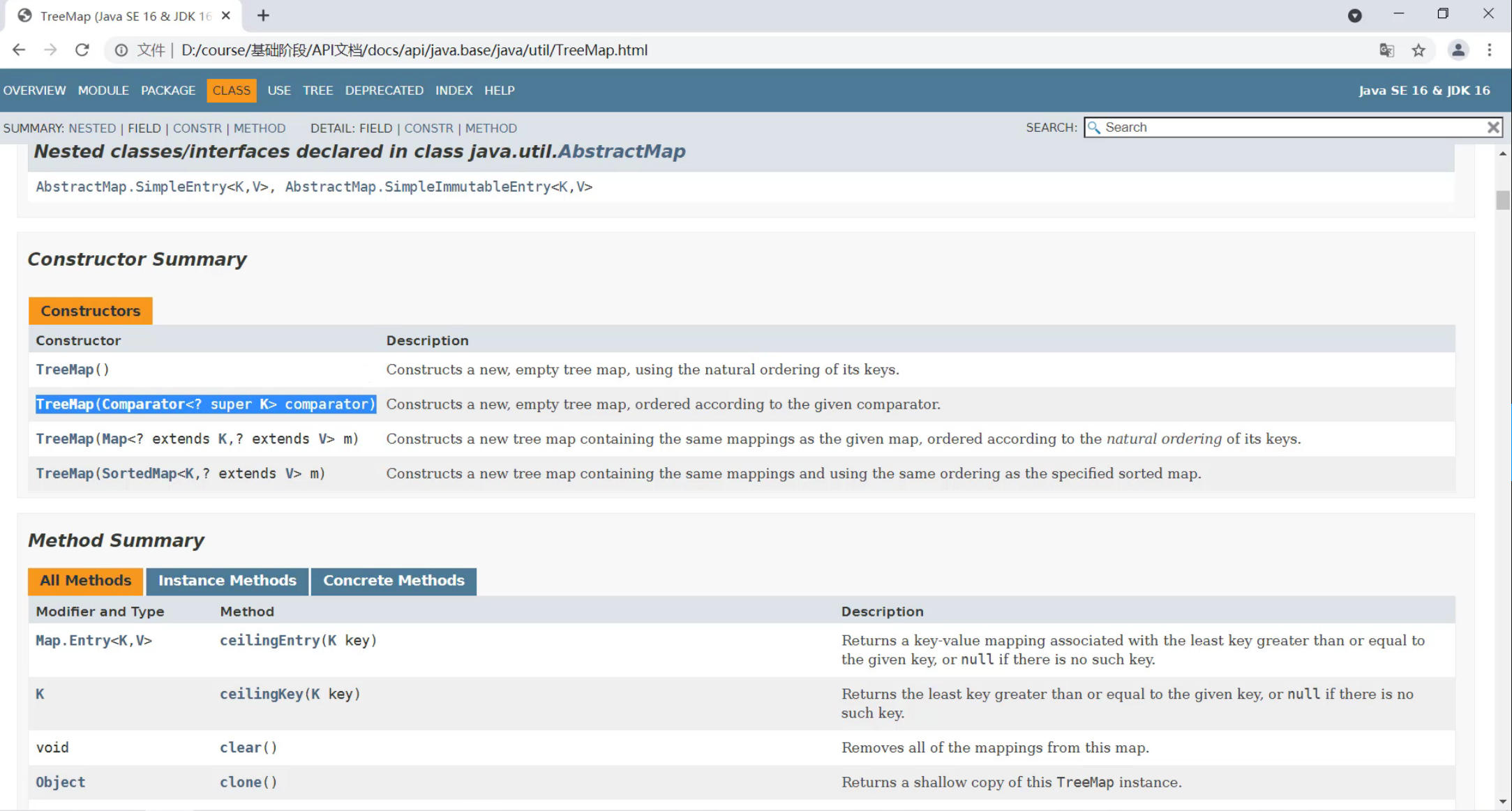The height and width of the screenshot is (811, 1512).
Task: Click the file info icon in address bar
Action: point(121,50)
